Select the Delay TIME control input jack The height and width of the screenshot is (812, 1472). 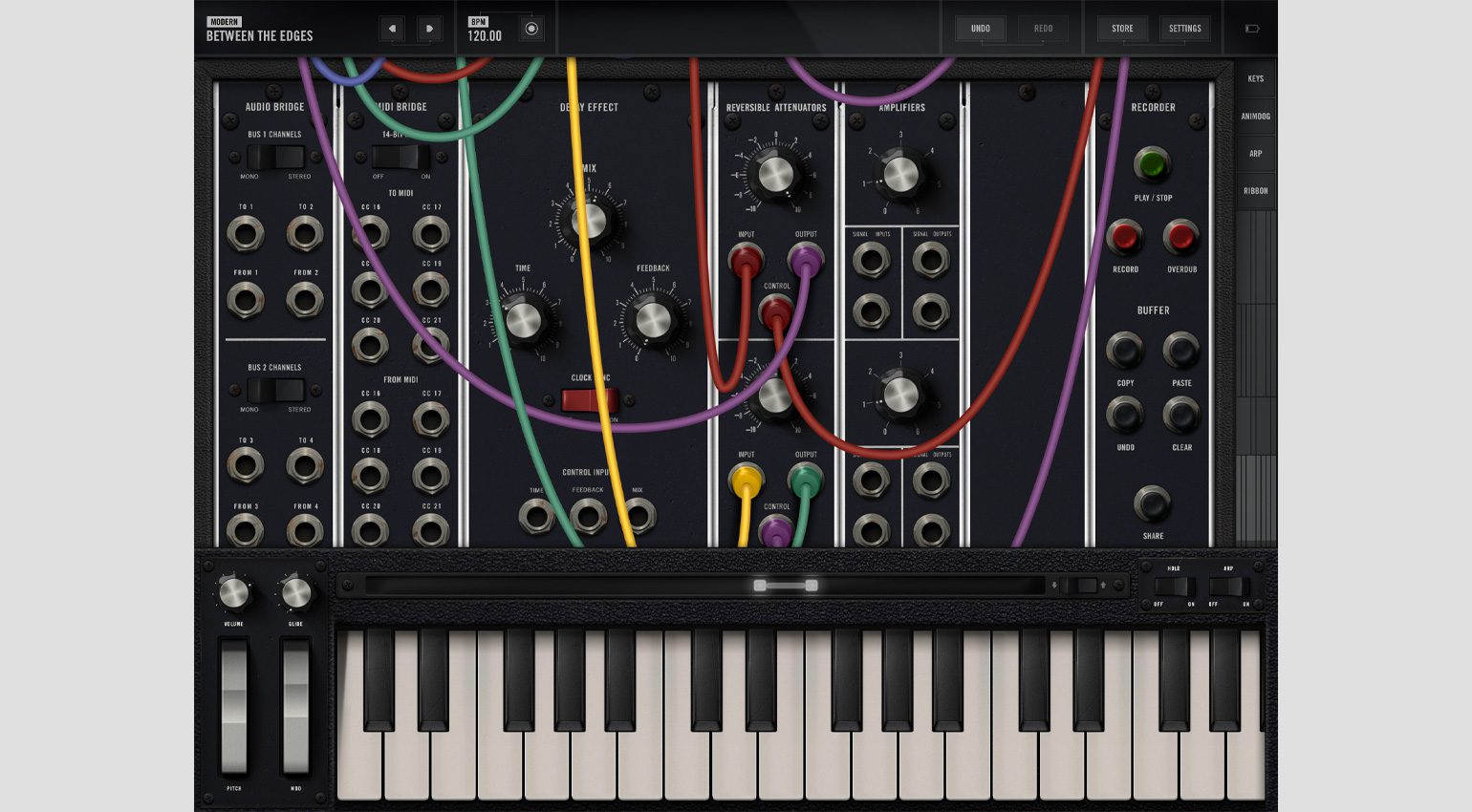pyautogui.click(x=536, y=517)
